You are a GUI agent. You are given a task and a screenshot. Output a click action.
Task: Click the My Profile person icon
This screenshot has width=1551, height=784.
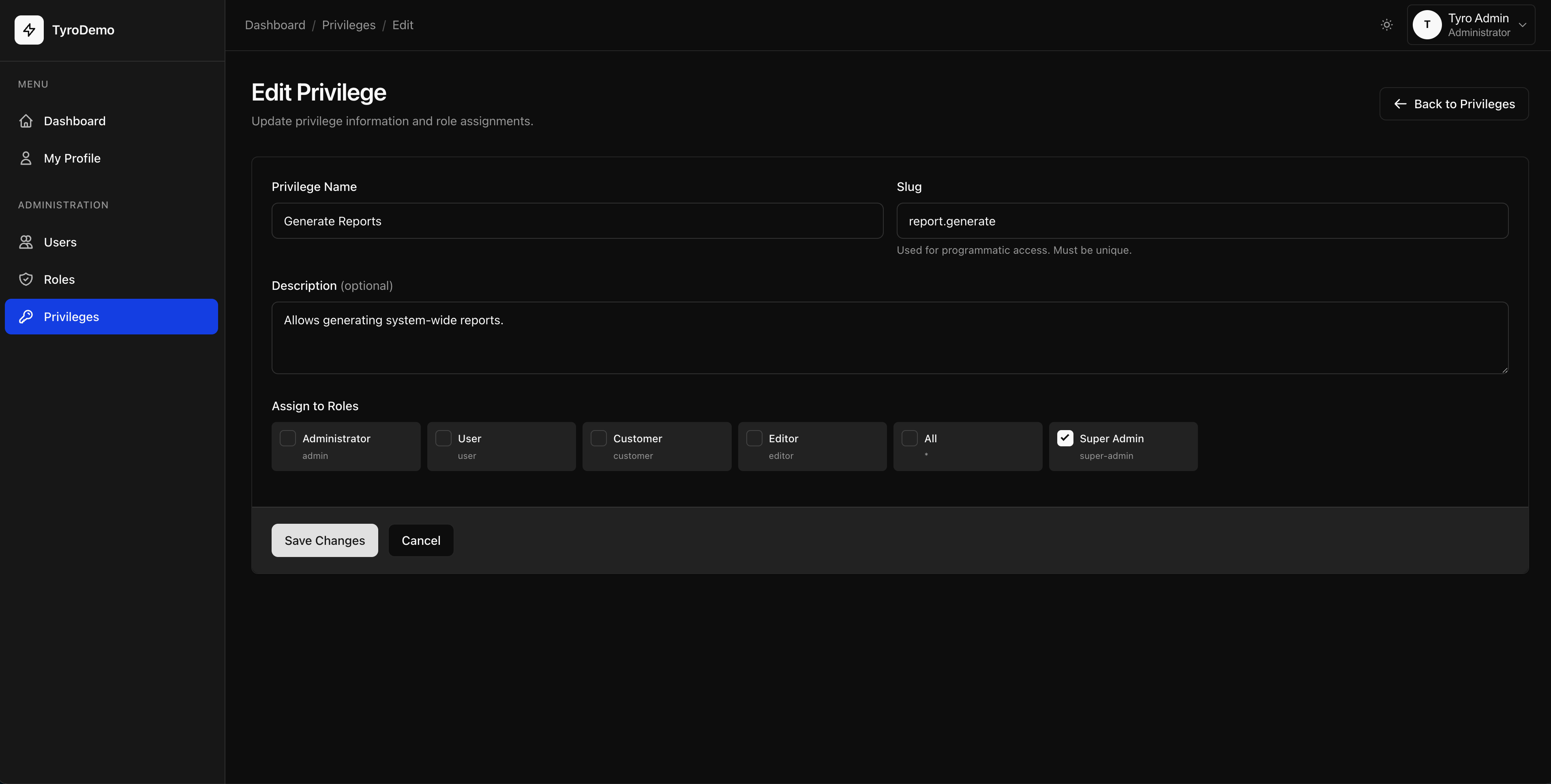(x=26, y=159)
